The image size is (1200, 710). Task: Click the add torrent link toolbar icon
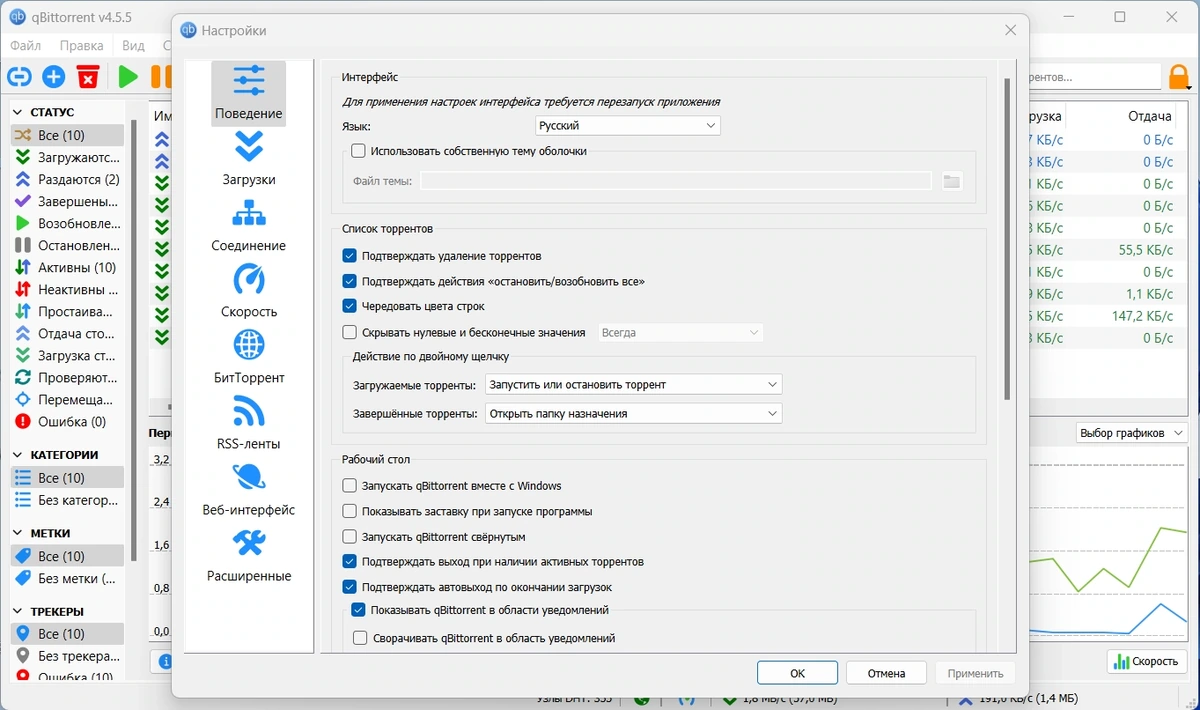20,76
